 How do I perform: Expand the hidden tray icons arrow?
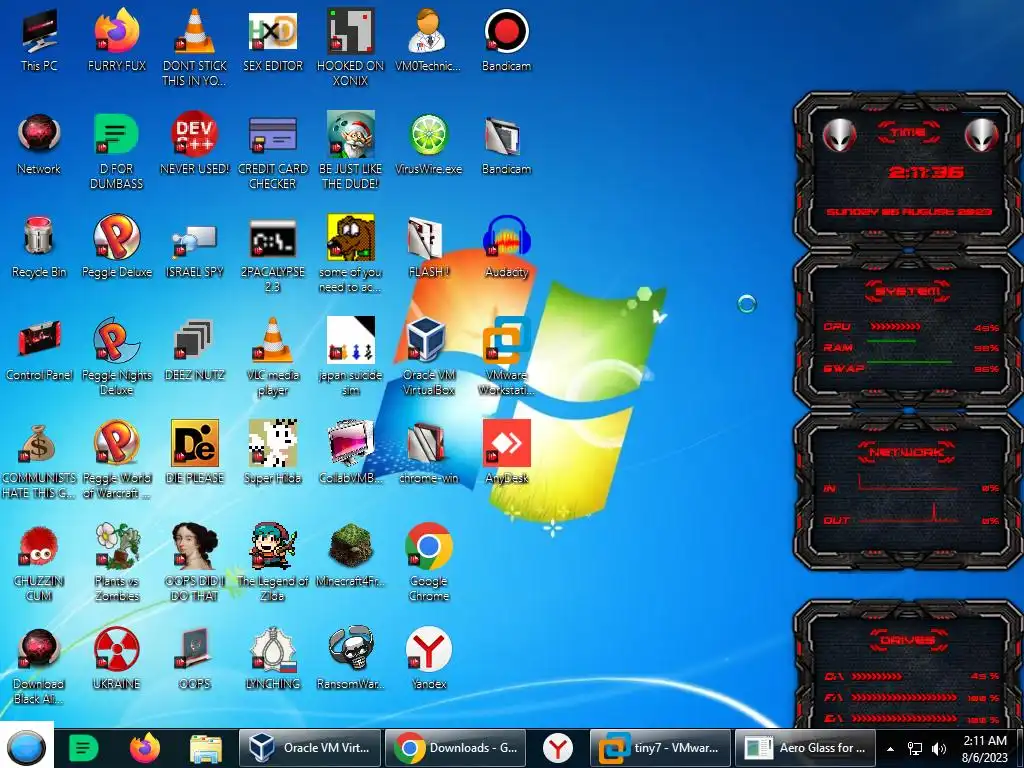[x=890, y=749]
